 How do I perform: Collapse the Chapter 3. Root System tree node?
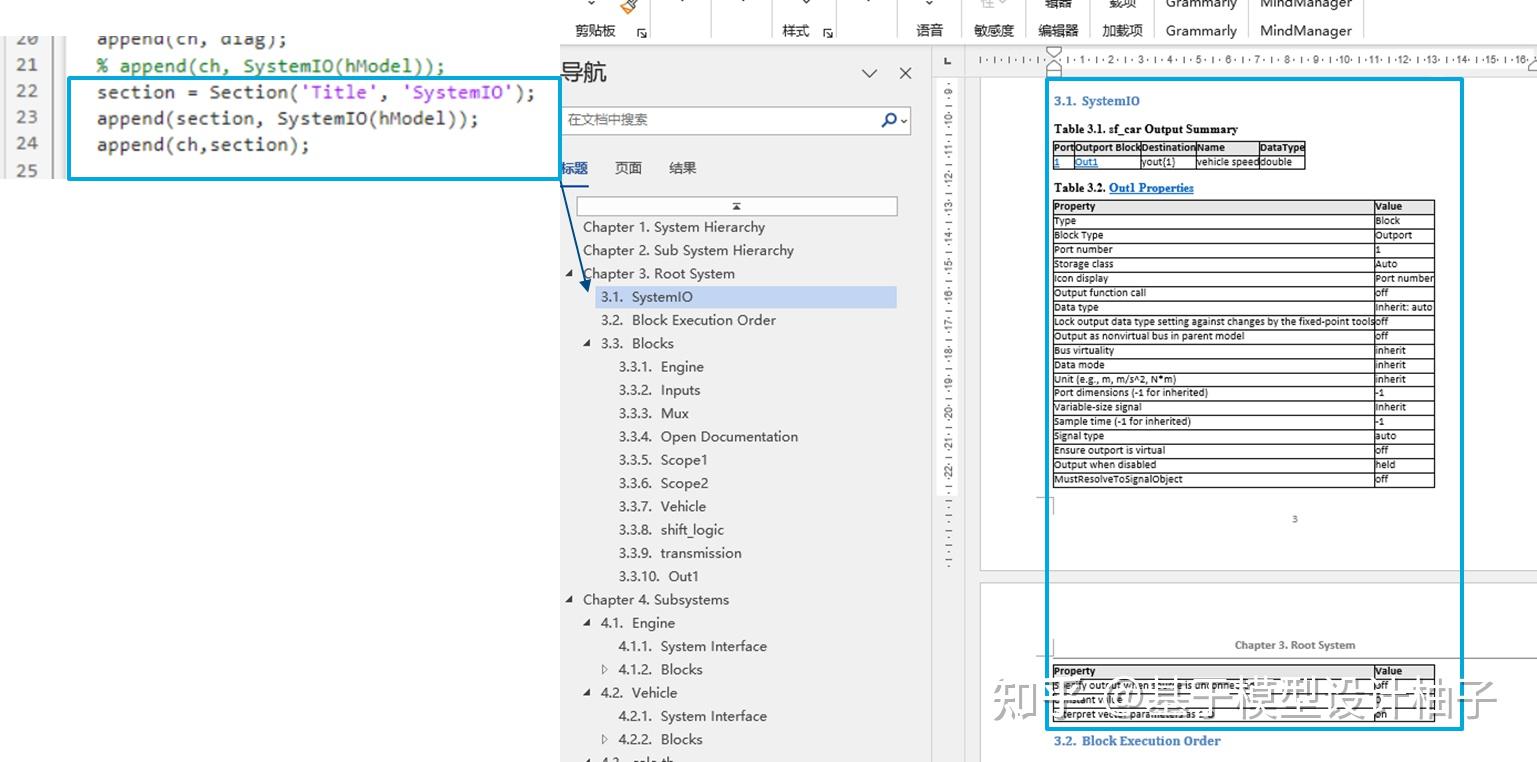tap(569, 273)
